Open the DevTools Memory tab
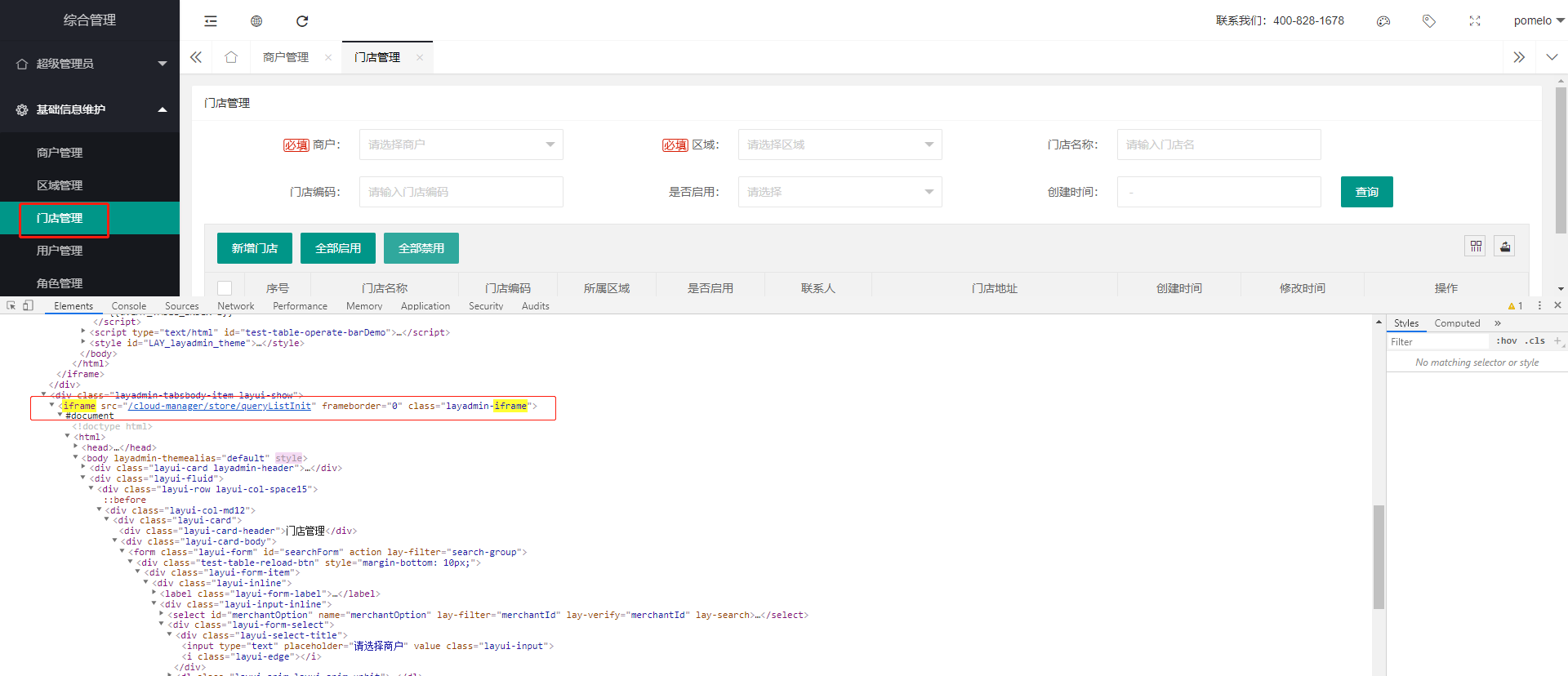Screen dimensions: 1568x676 point(364,306)
